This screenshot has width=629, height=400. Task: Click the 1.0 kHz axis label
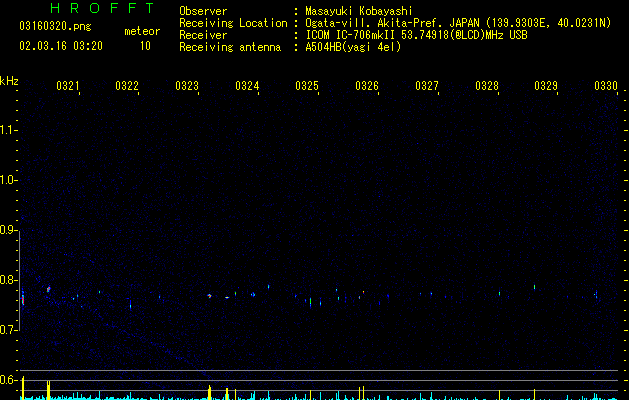click(8, 180)
